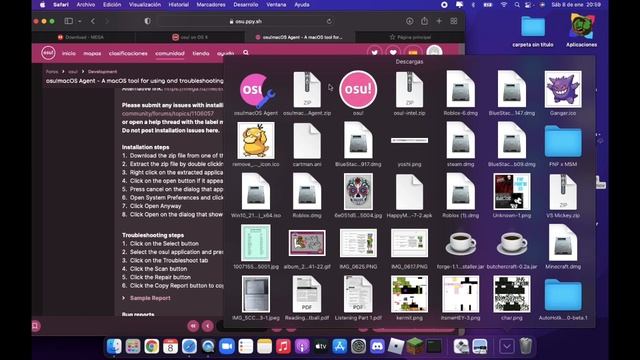Open the Listening Part 1.pdf file

[x=358, y=294]
